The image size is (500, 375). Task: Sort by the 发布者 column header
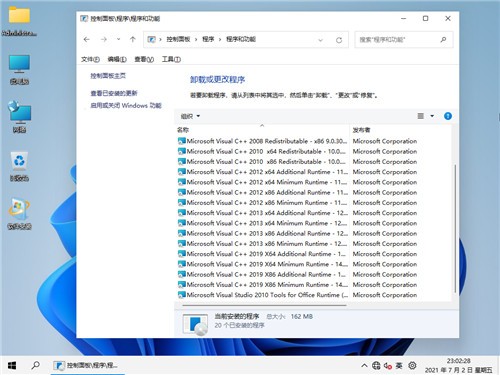362,130
